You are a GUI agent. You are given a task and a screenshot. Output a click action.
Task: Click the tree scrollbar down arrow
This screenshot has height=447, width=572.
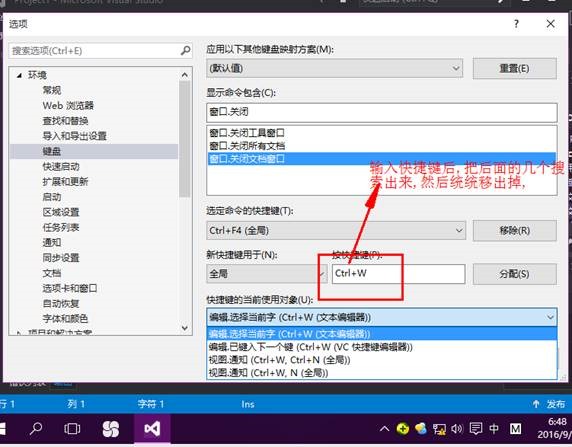(x=185, y=328)
